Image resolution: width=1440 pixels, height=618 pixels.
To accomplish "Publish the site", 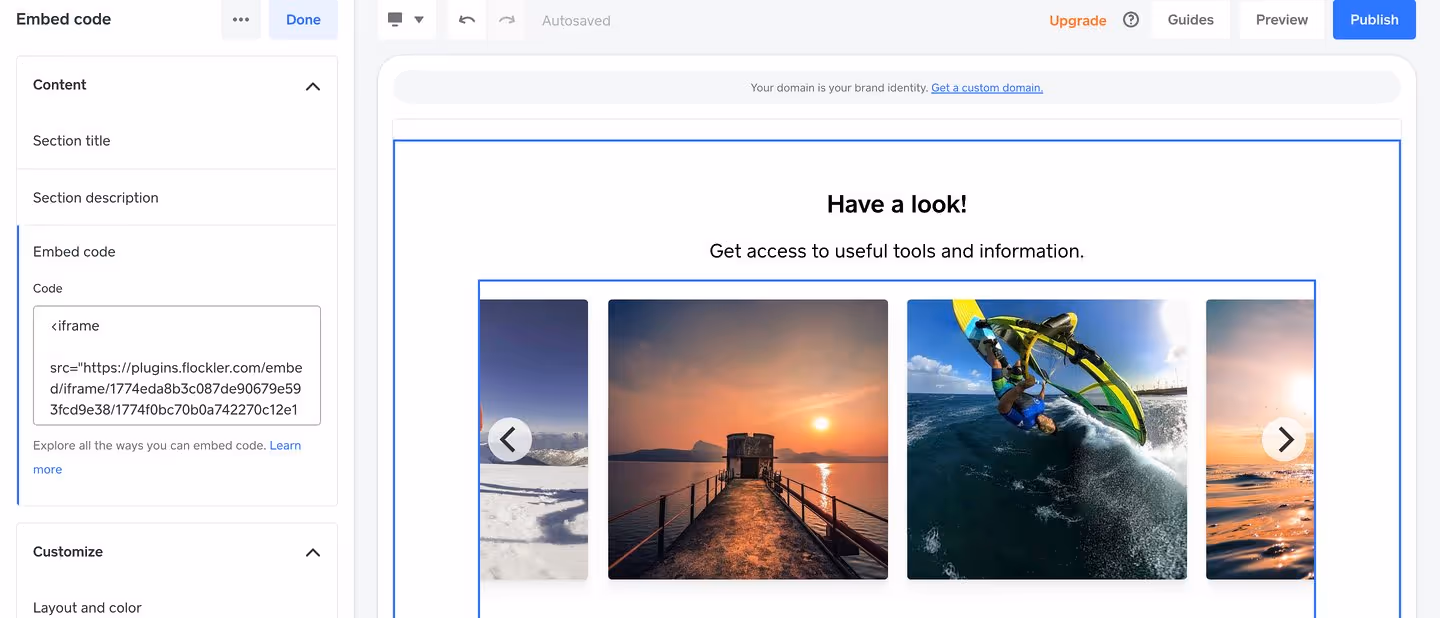I will point(1374,20).
